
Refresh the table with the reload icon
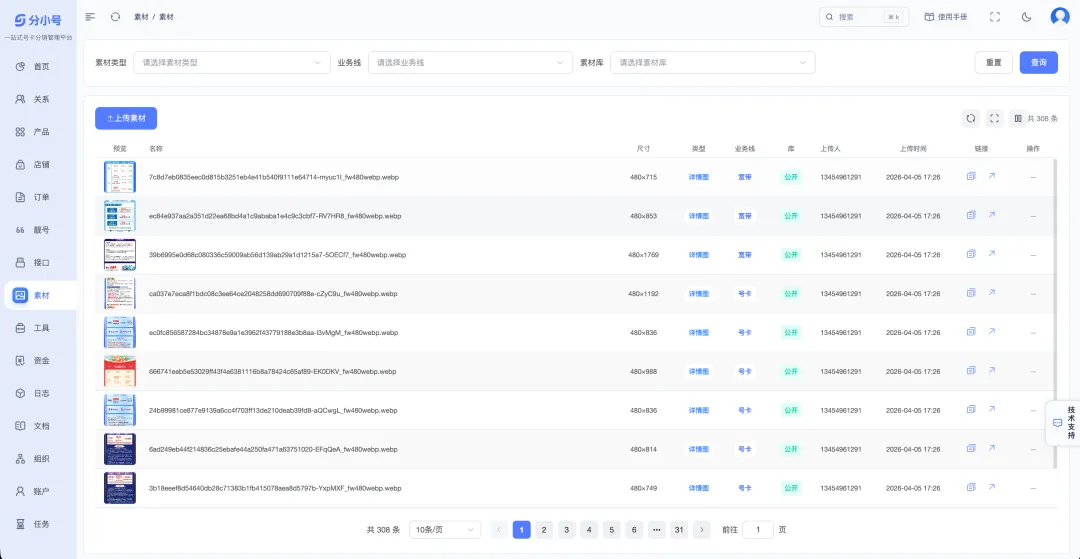pyautogui.click(x=970, y=118)
